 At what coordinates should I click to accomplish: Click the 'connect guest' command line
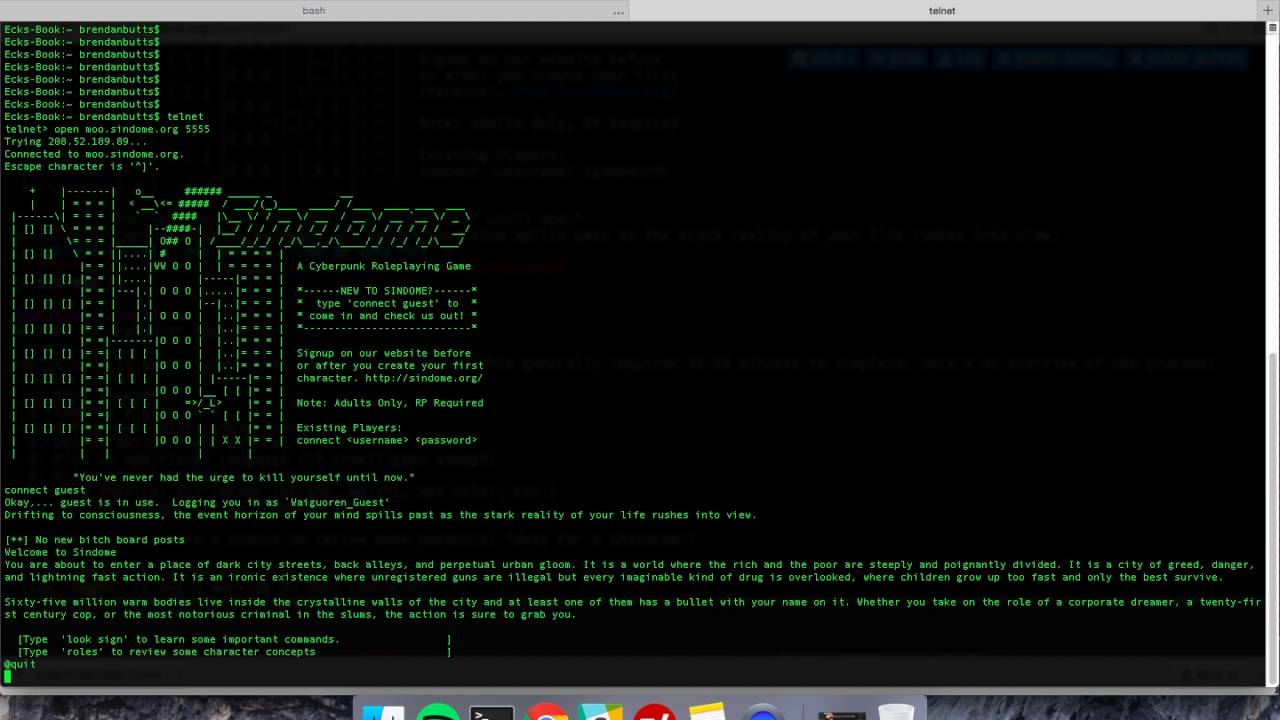(x=45, y=490)
